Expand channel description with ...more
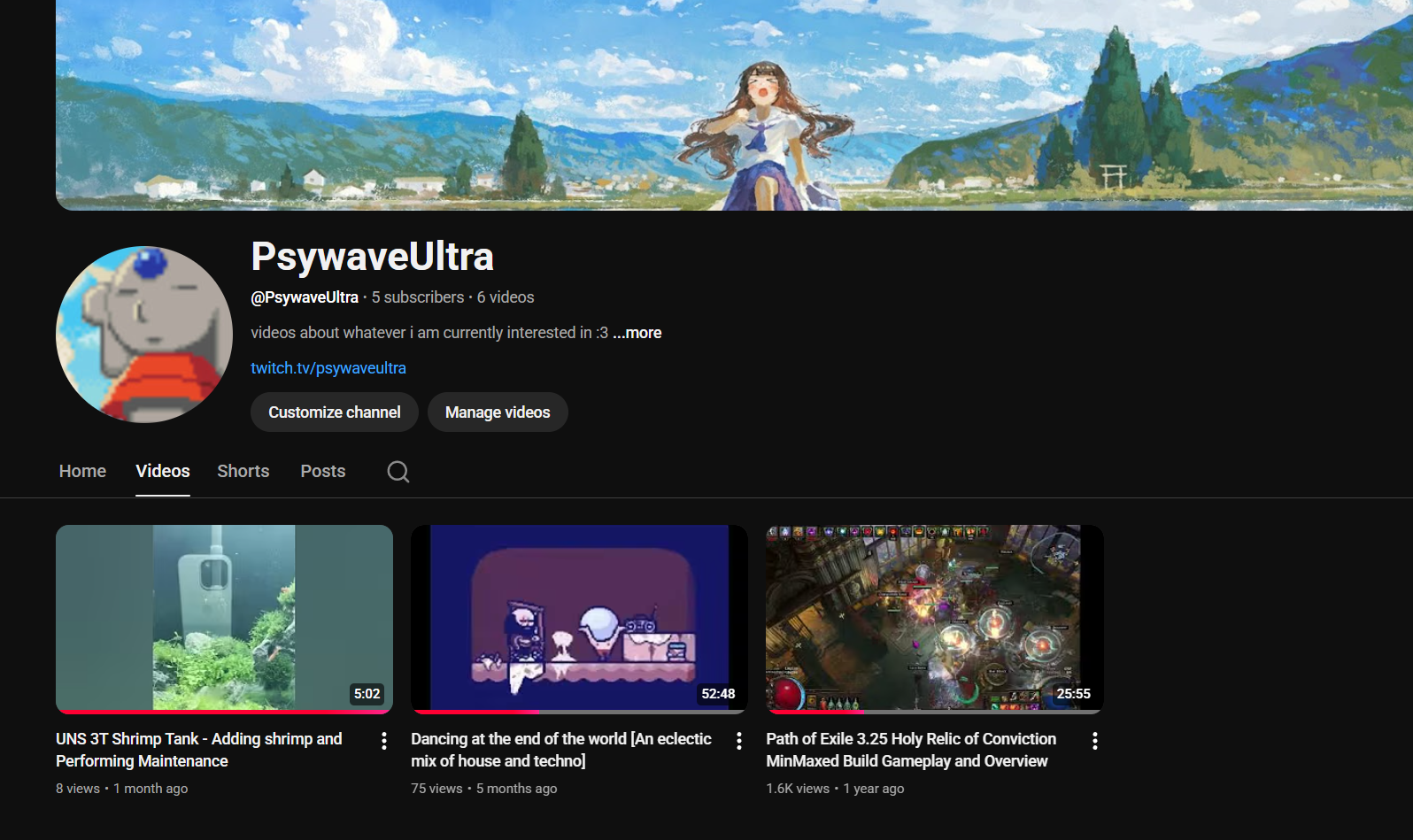 pos(637,333)
